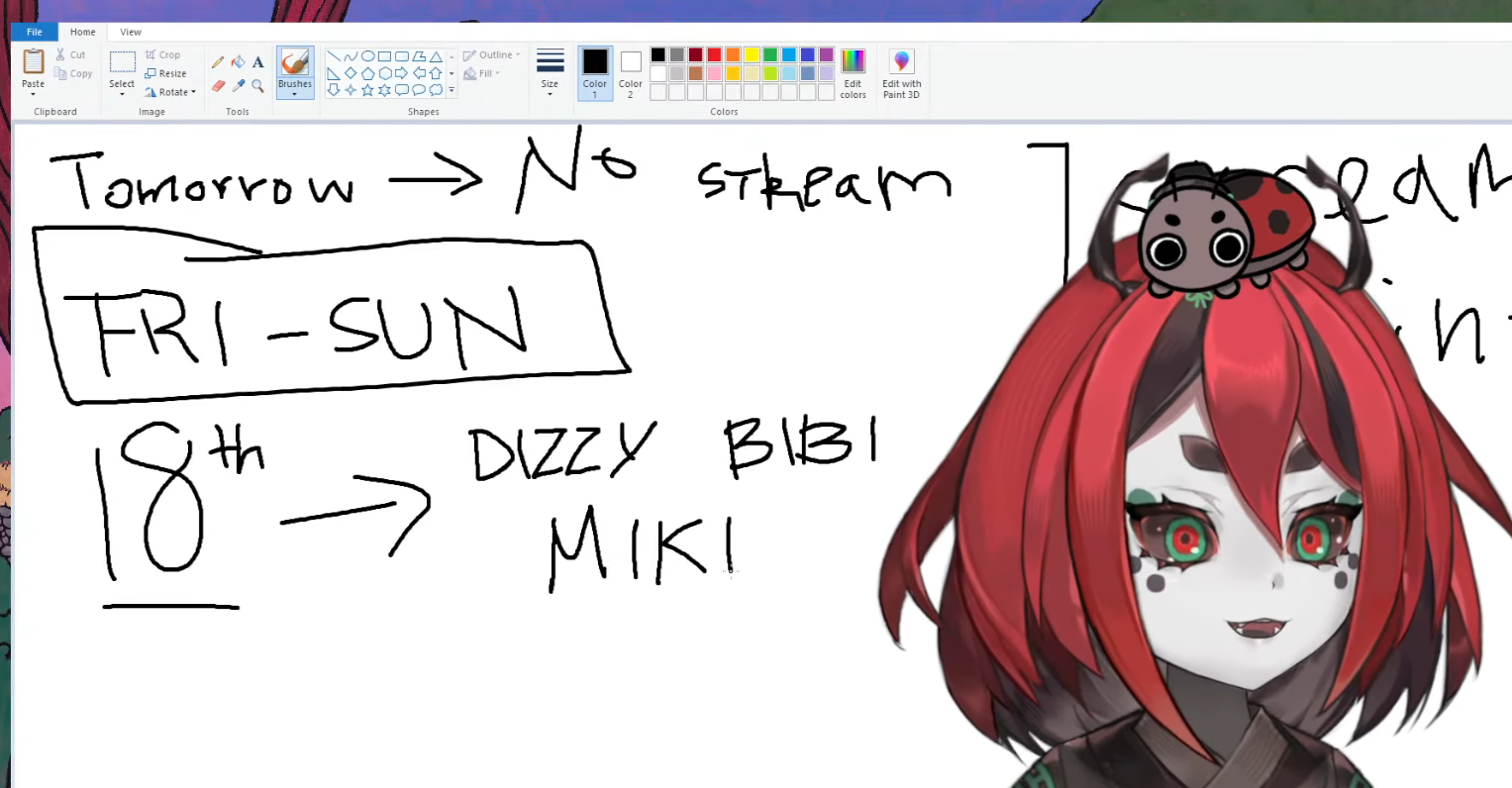Image resolution: width=1512 pixels, height=788 pixels.
Task: Choose the Rectangle shape
Action: coord(384,56)
